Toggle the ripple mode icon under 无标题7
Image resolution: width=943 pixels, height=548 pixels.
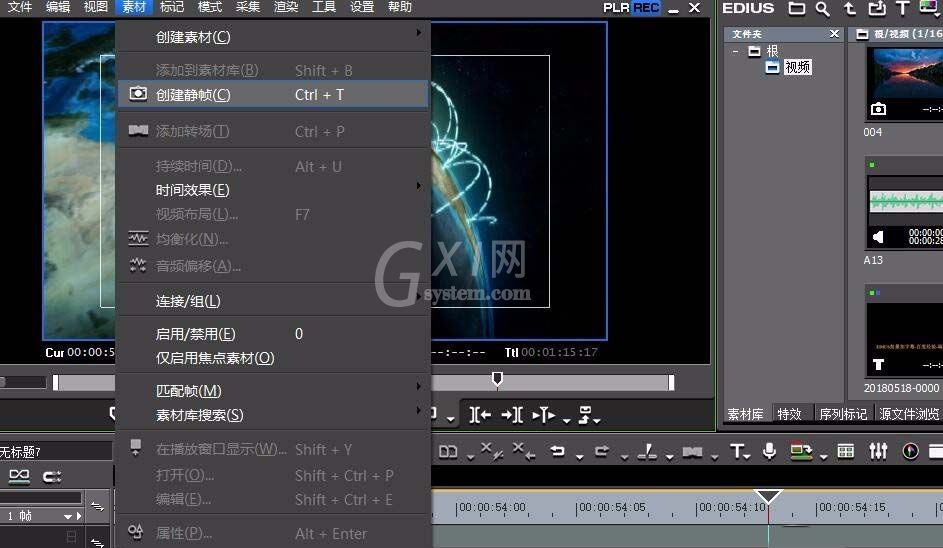coord(19,476)
